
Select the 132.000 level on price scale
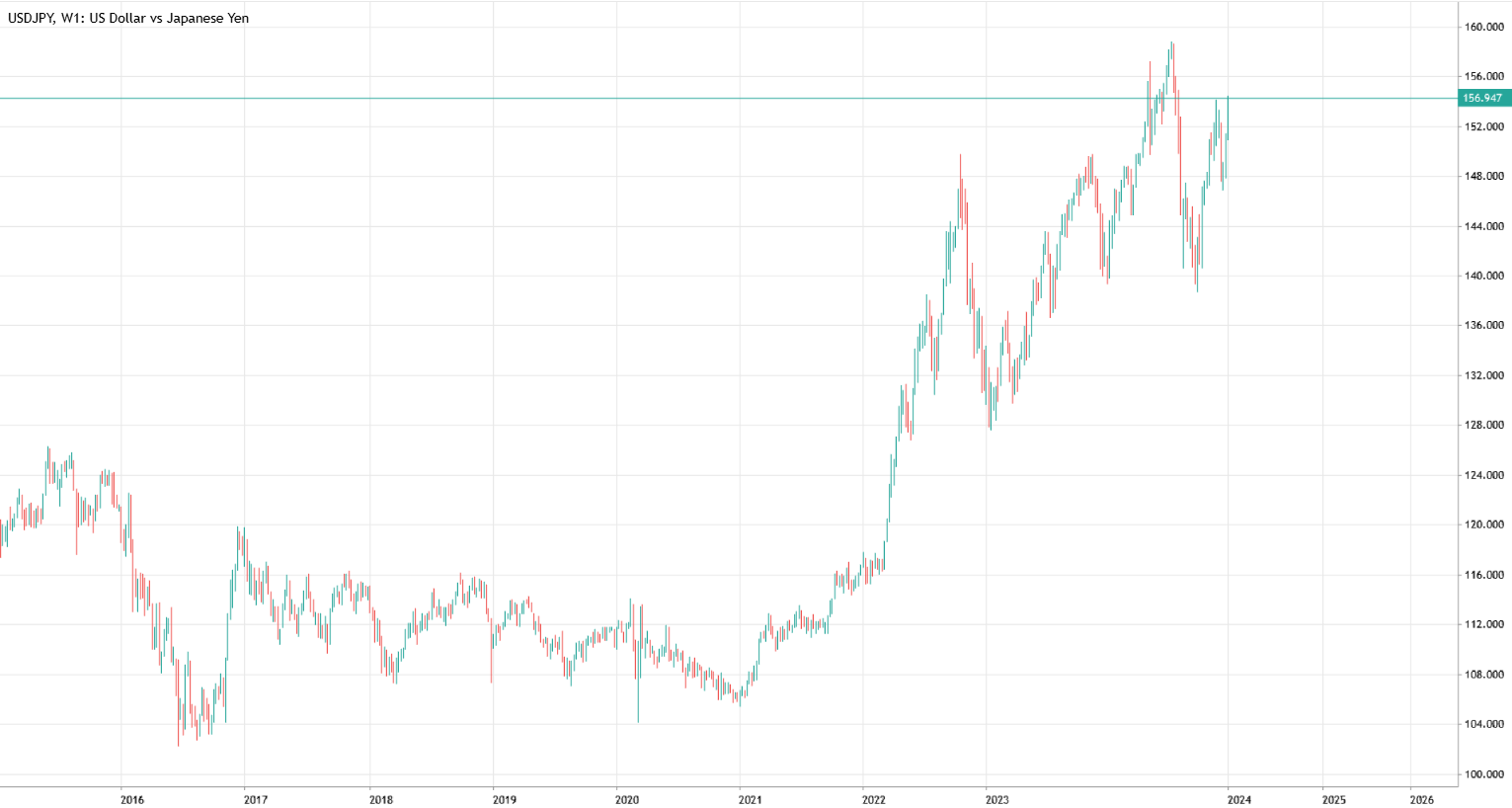pyautogui.click(x=1484, y=375)
